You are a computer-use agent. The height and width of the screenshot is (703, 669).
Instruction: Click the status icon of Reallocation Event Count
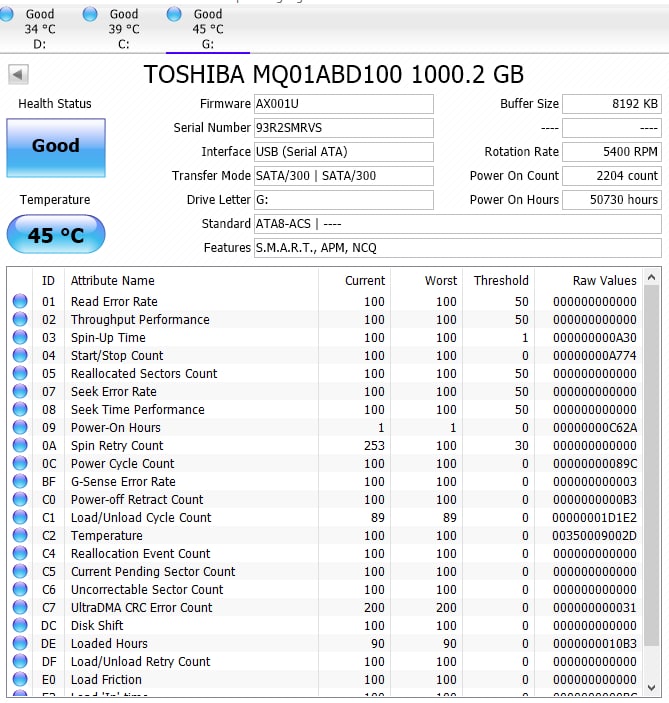pos(20,553)
